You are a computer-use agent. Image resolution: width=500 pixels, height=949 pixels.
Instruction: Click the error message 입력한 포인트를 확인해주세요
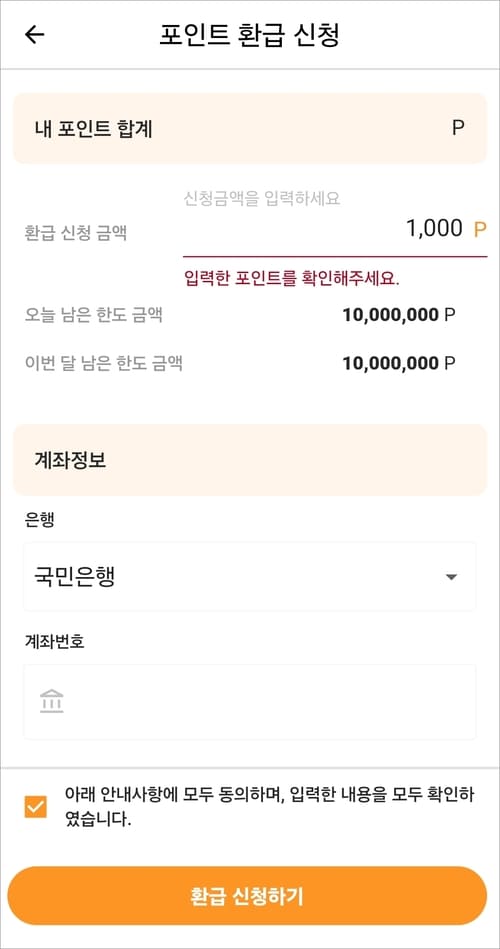pyautogui.click(x=292, y=279)
